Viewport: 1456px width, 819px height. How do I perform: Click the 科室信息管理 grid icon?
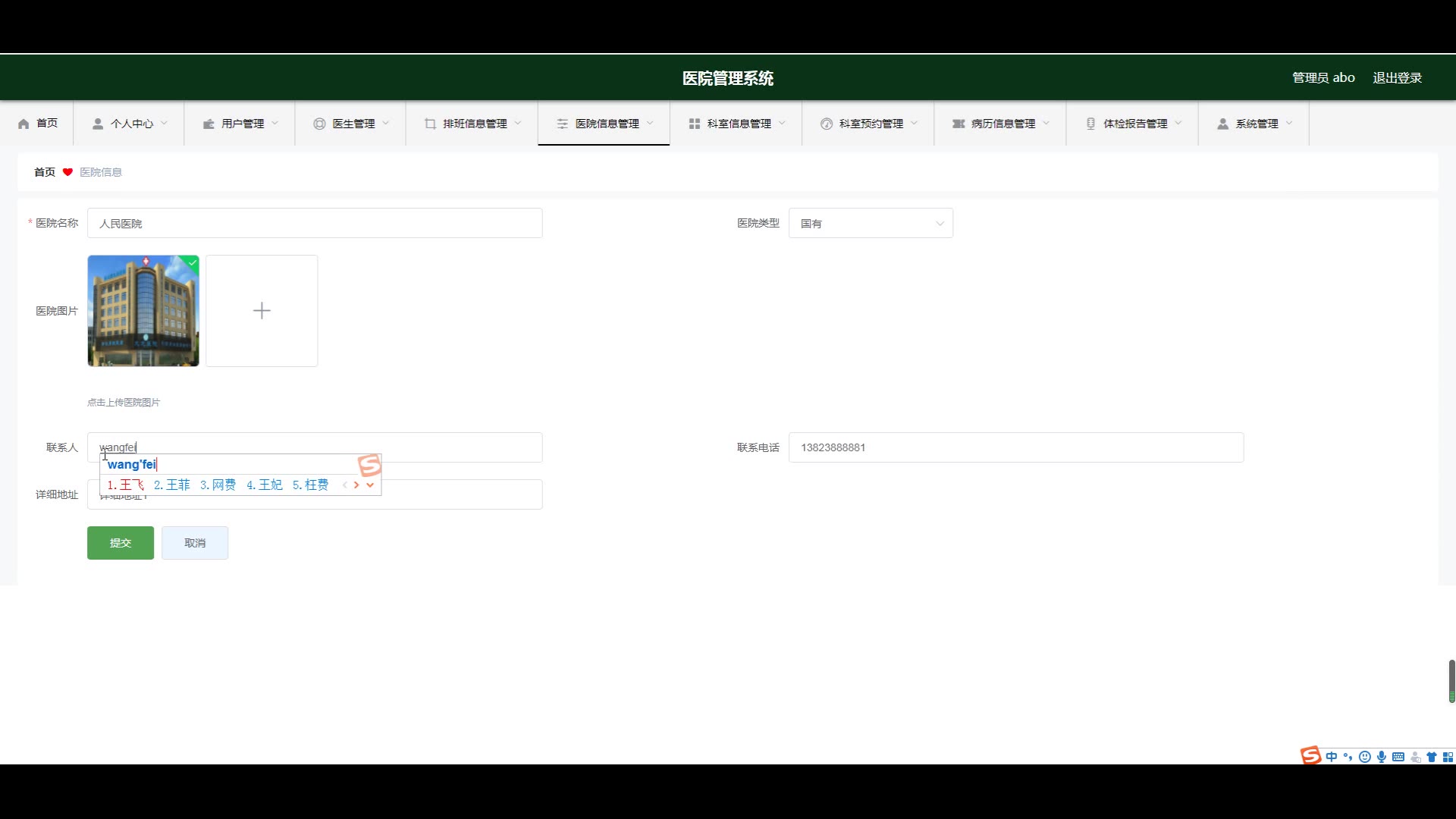point(695,124)
